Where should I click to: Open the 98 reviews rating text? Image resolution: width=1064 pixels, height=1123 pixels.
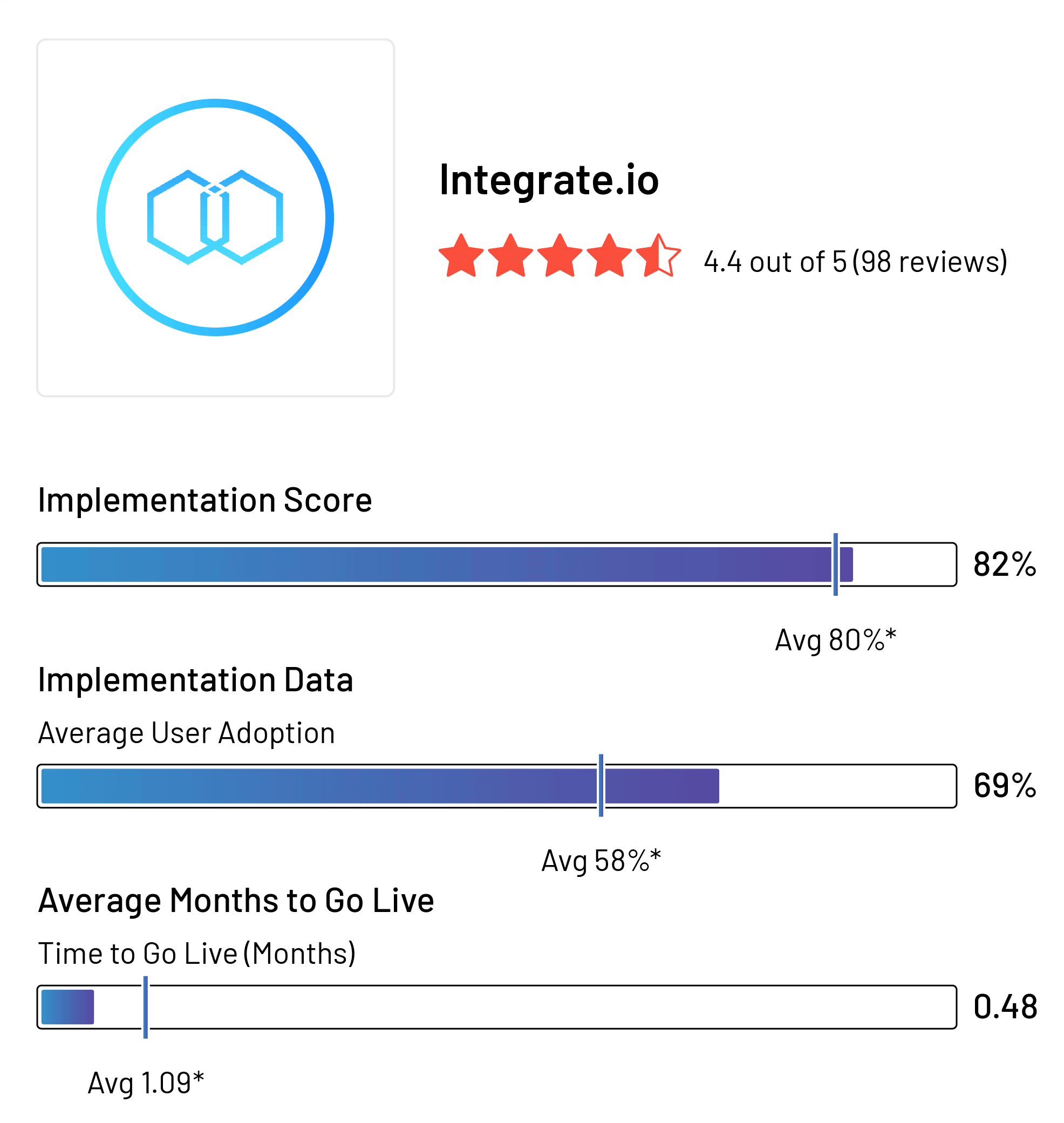855,262
